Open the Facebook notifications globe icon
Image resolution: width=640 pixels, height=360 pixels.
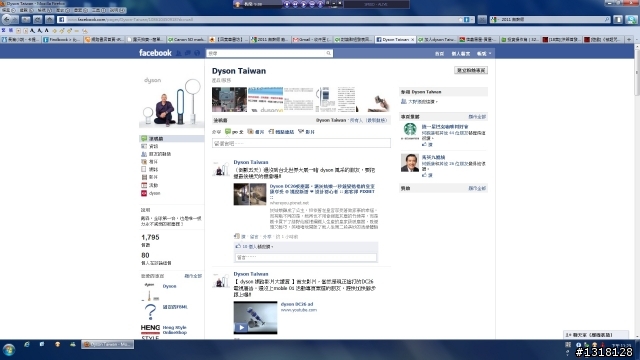(197, 53)
